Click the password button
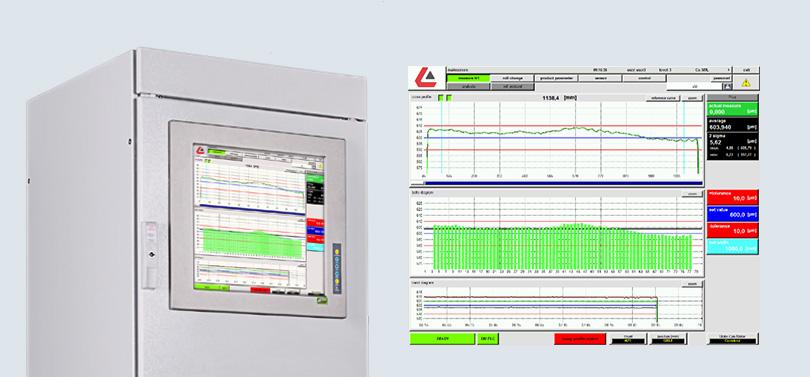 [721, 78]
